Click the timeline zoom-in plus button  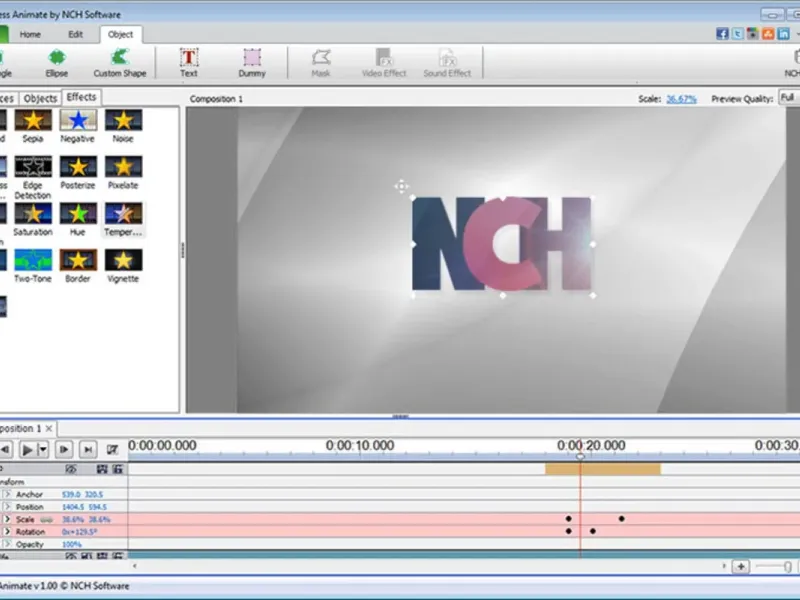tap(741, 566)
